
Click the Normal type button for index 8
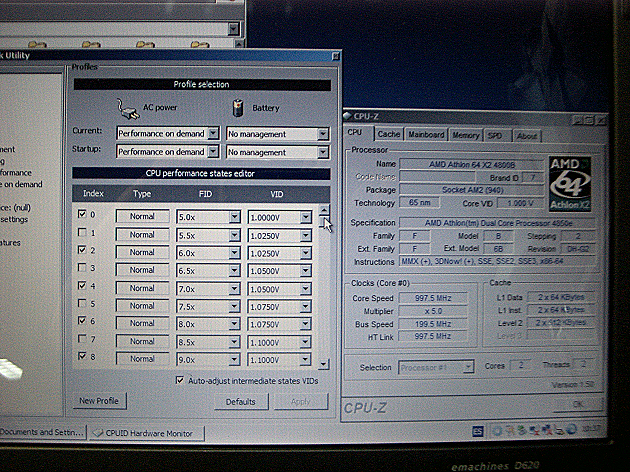point(142,359)
